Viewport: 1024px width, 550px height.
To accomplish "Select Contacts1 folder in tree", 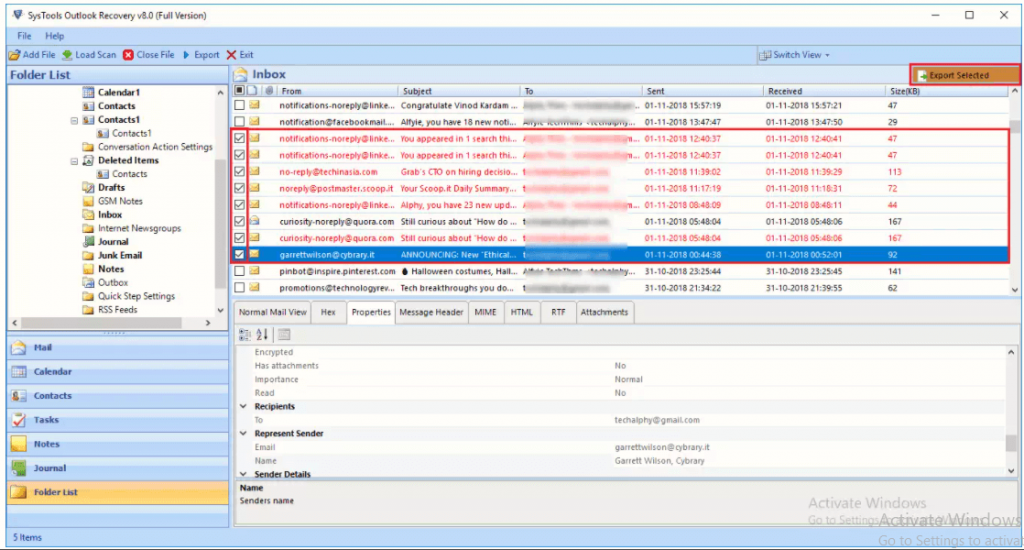I will (118, 120).
